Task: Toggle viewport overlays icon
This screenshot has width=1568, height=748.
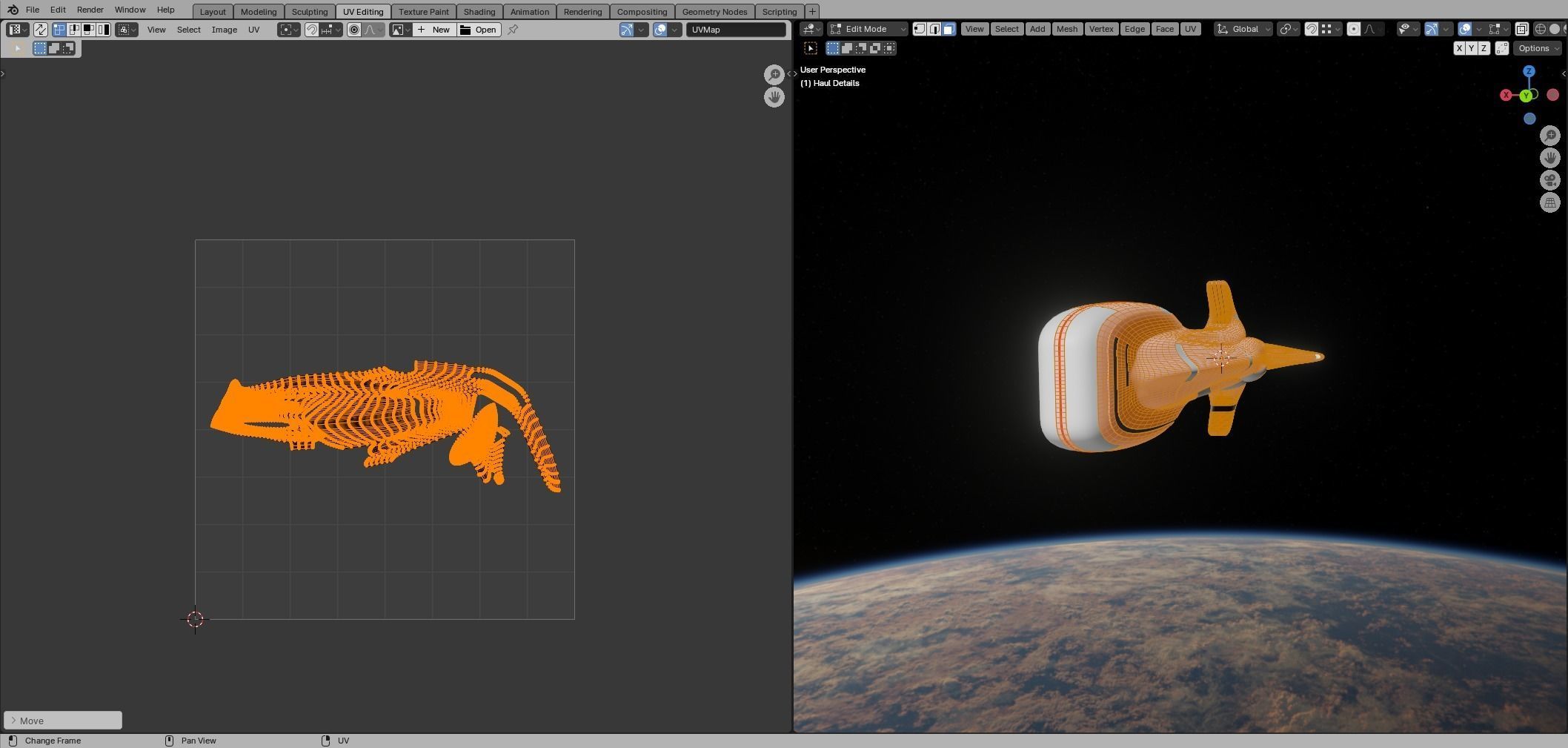Action: [x=1465, y=29]
